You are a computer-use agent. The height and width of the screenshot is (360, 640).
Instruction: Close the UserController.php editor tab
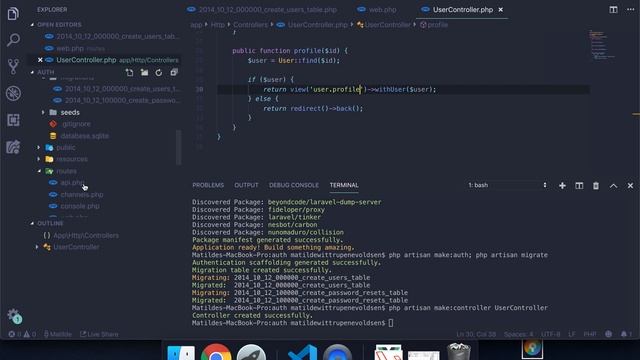pos(500,10)
